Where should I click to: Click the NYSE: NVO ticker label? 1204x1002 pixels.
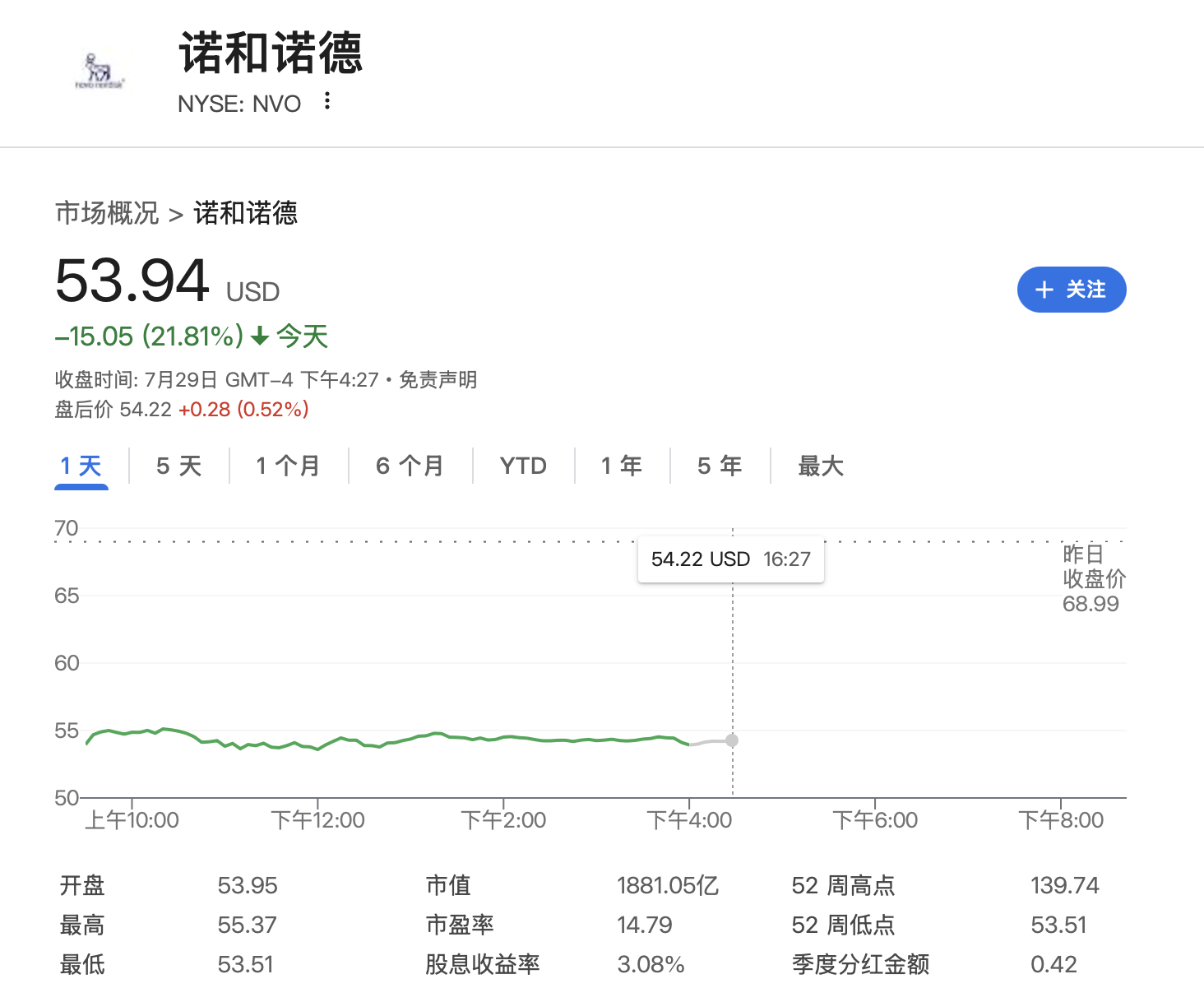pyautogui.click(x=239, y=104)
